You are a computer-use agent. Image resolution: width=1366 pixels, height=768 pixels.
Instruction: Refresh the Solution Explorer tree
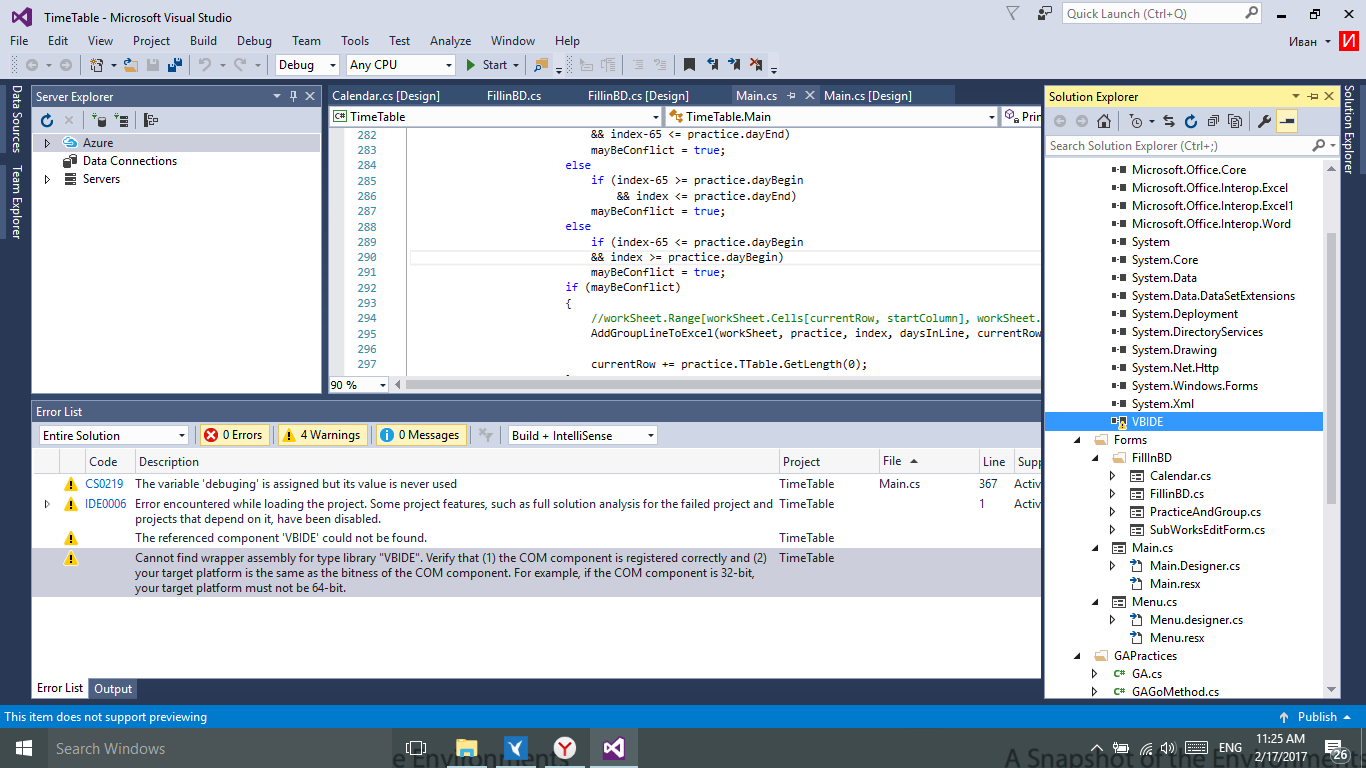(1191, 121)
